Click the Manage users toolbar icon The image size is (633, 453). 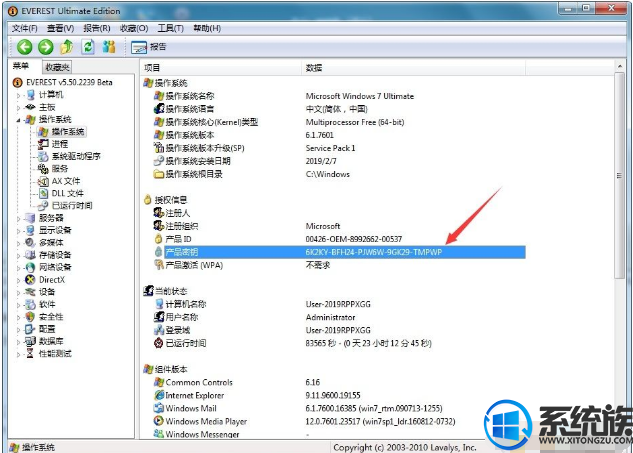(x=109, y=47)
